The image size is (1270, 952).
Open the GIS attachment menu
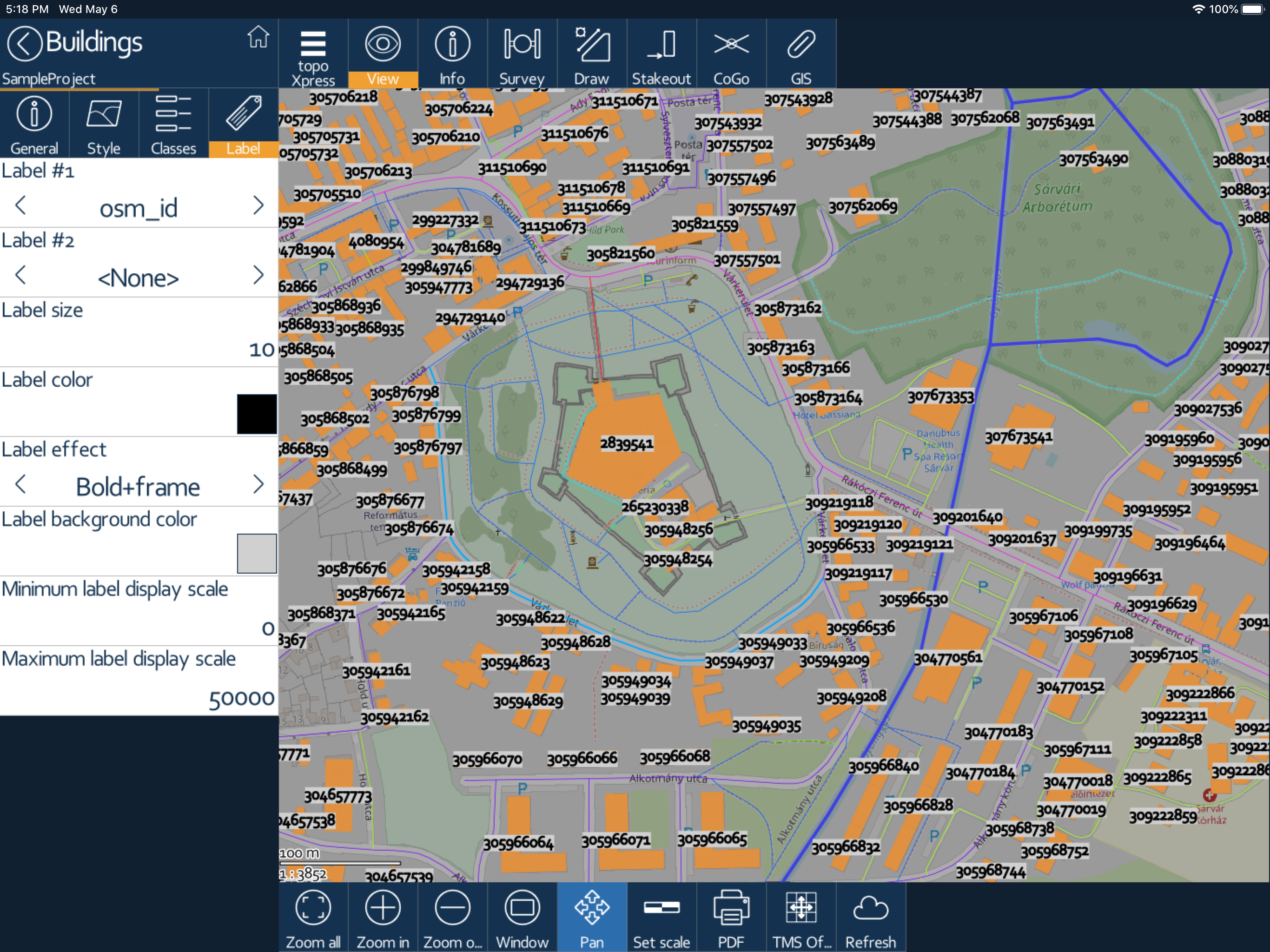(x=800, y=53)
